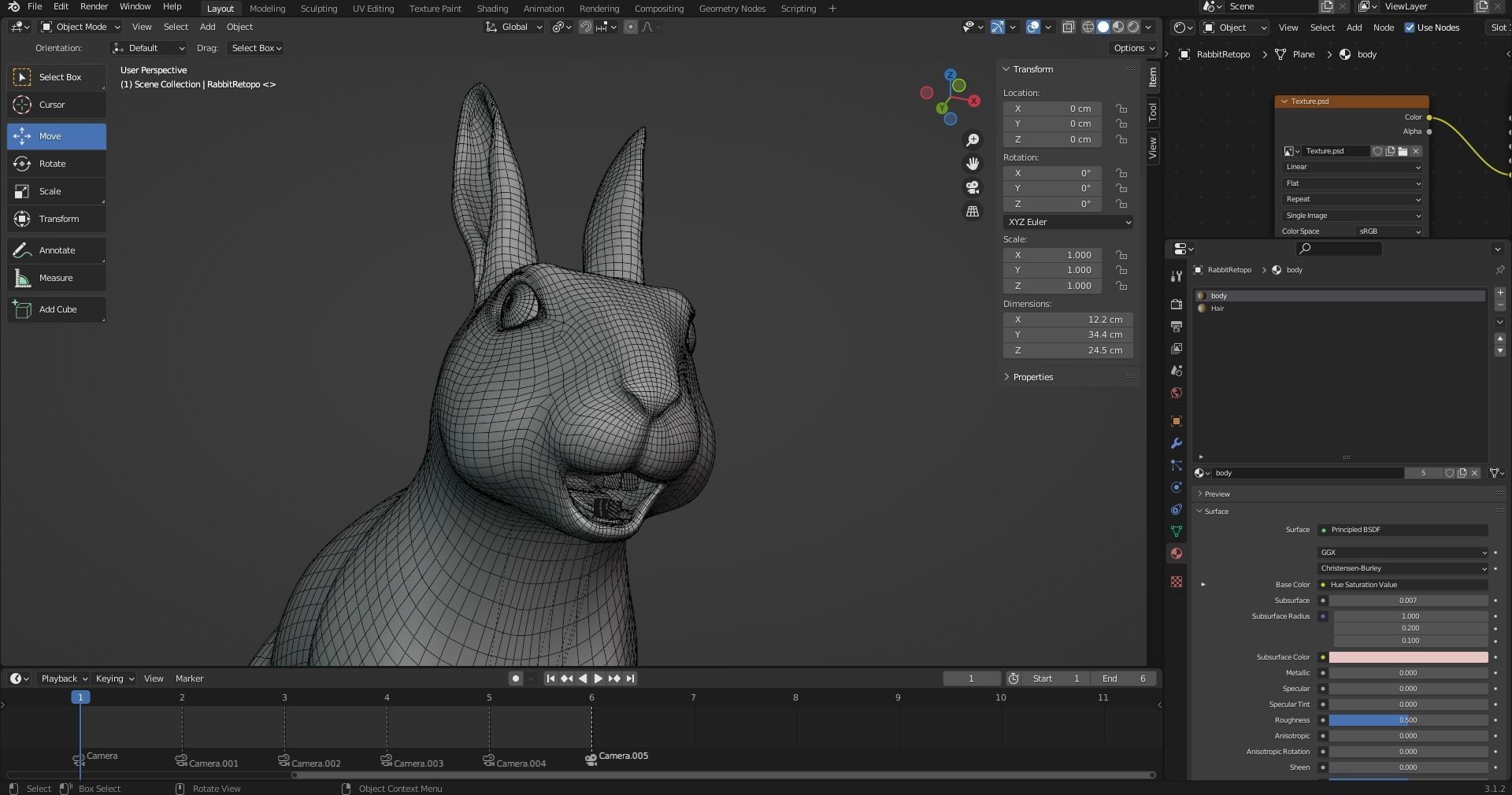The height and width of the screenshot is (795, 1512).
Task: Select the Add Cube tool
Action: point(57,309)
